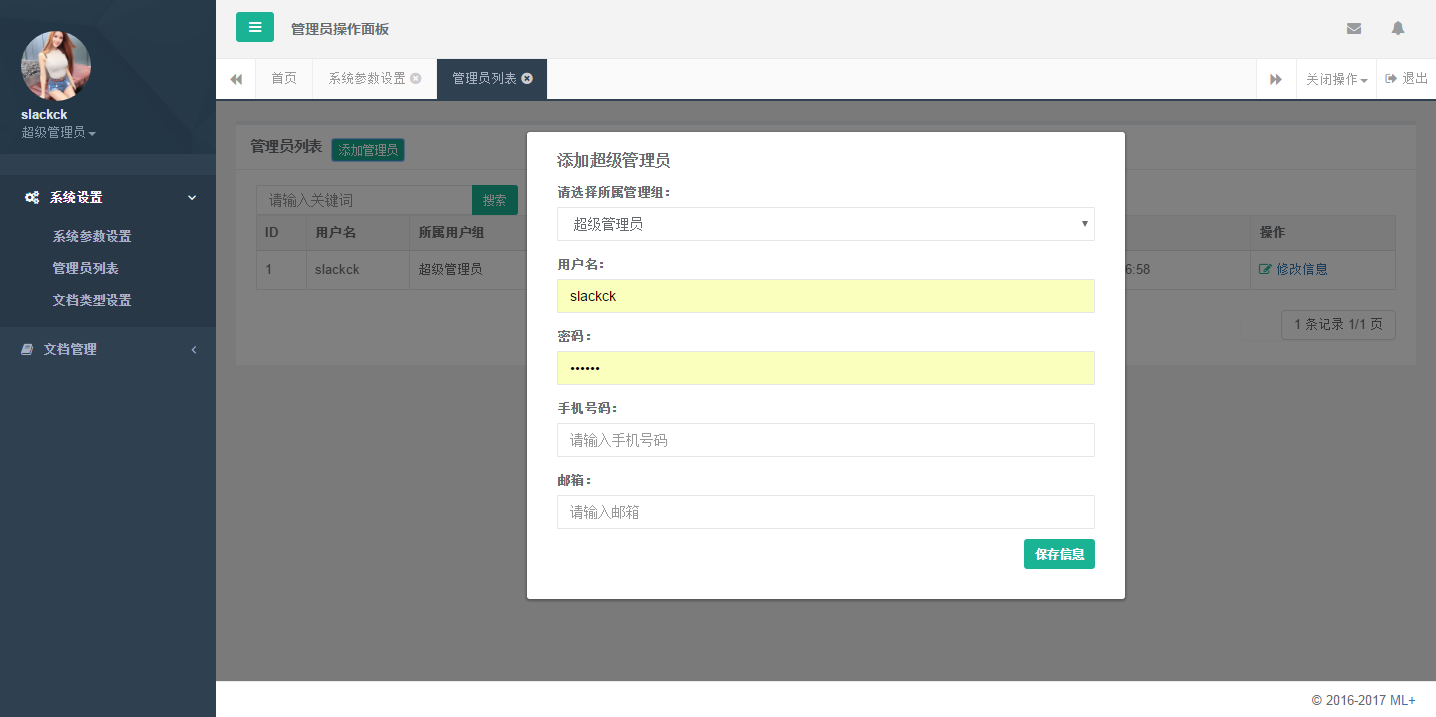Click the green hamburger menu button
Screen dimensions: 1436x717
[x=254, y=27]
